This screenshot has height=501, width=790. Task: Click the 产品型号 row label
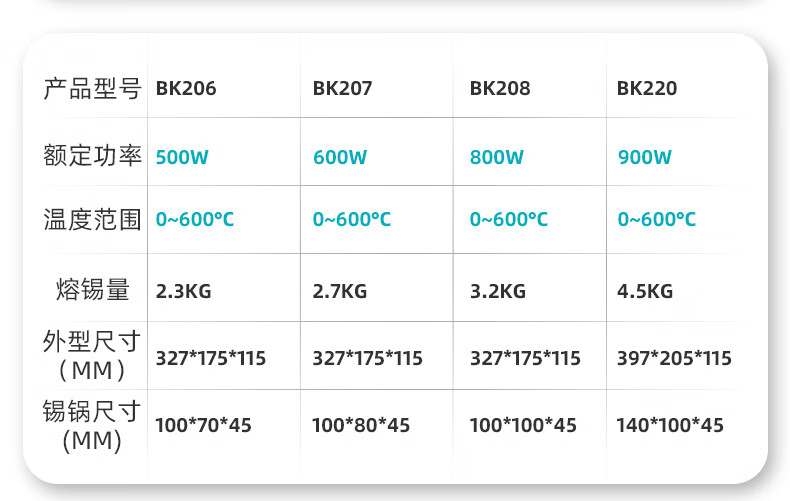click(x=92, y=88)
